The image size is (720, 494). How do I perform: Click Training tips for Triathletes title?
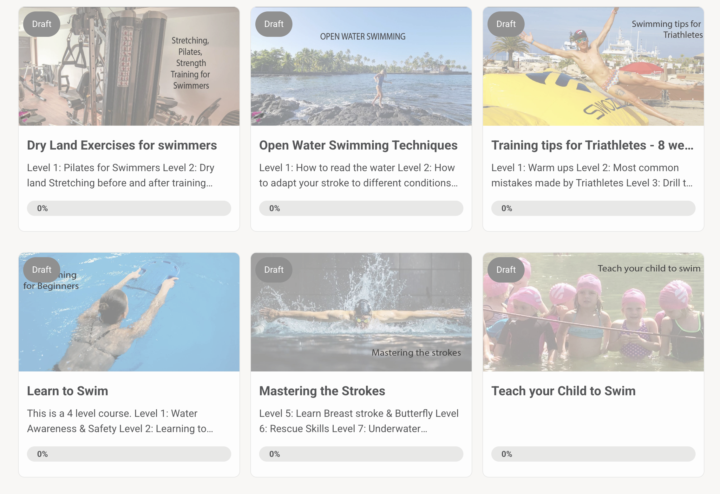pyautogui.click(x=592, y=145)
